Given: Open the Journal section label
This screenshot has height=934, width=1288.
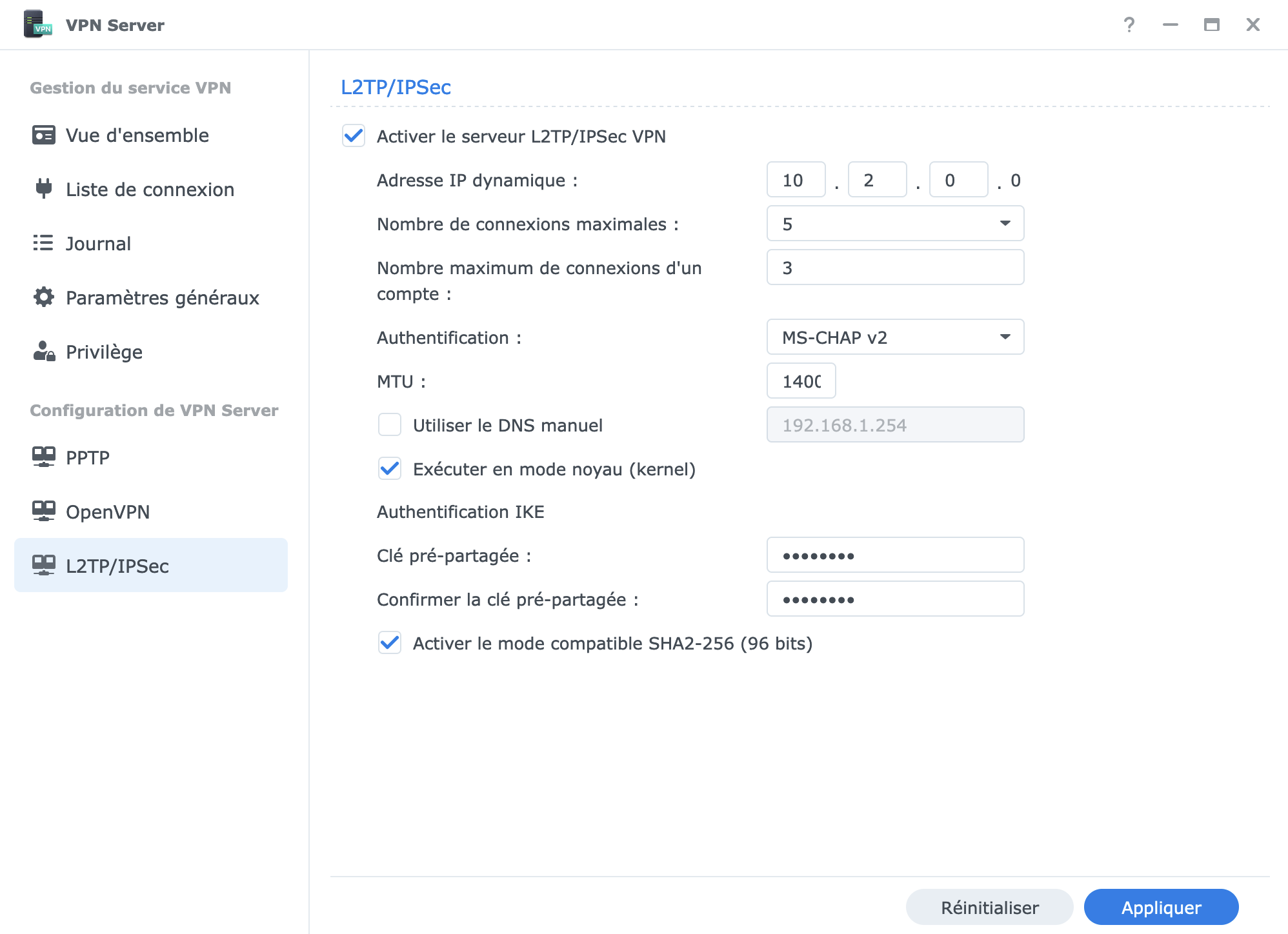Looking at the screenshot, I should point(98,244).
